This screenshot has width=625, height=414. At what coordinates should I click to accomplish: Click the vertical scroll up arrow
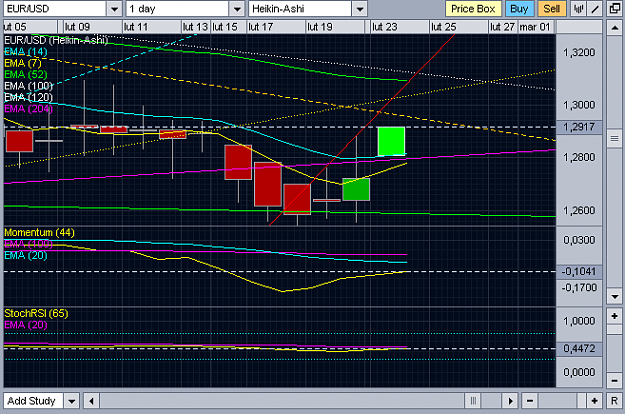614,28
